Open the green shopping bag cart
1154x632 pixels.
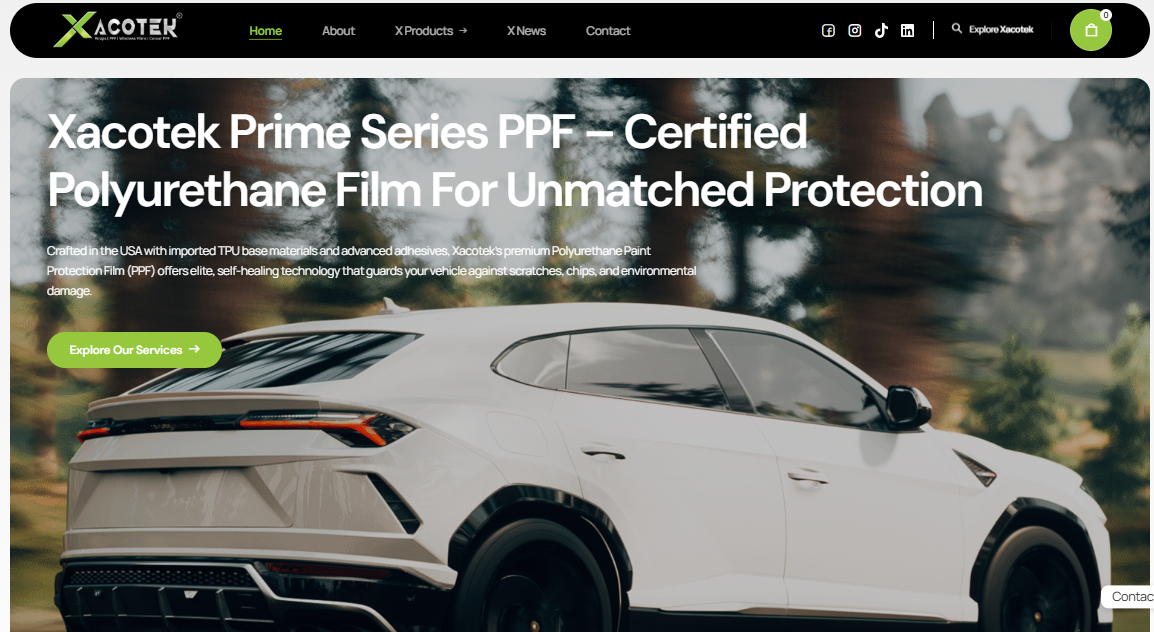click(x=1091, y=30)
